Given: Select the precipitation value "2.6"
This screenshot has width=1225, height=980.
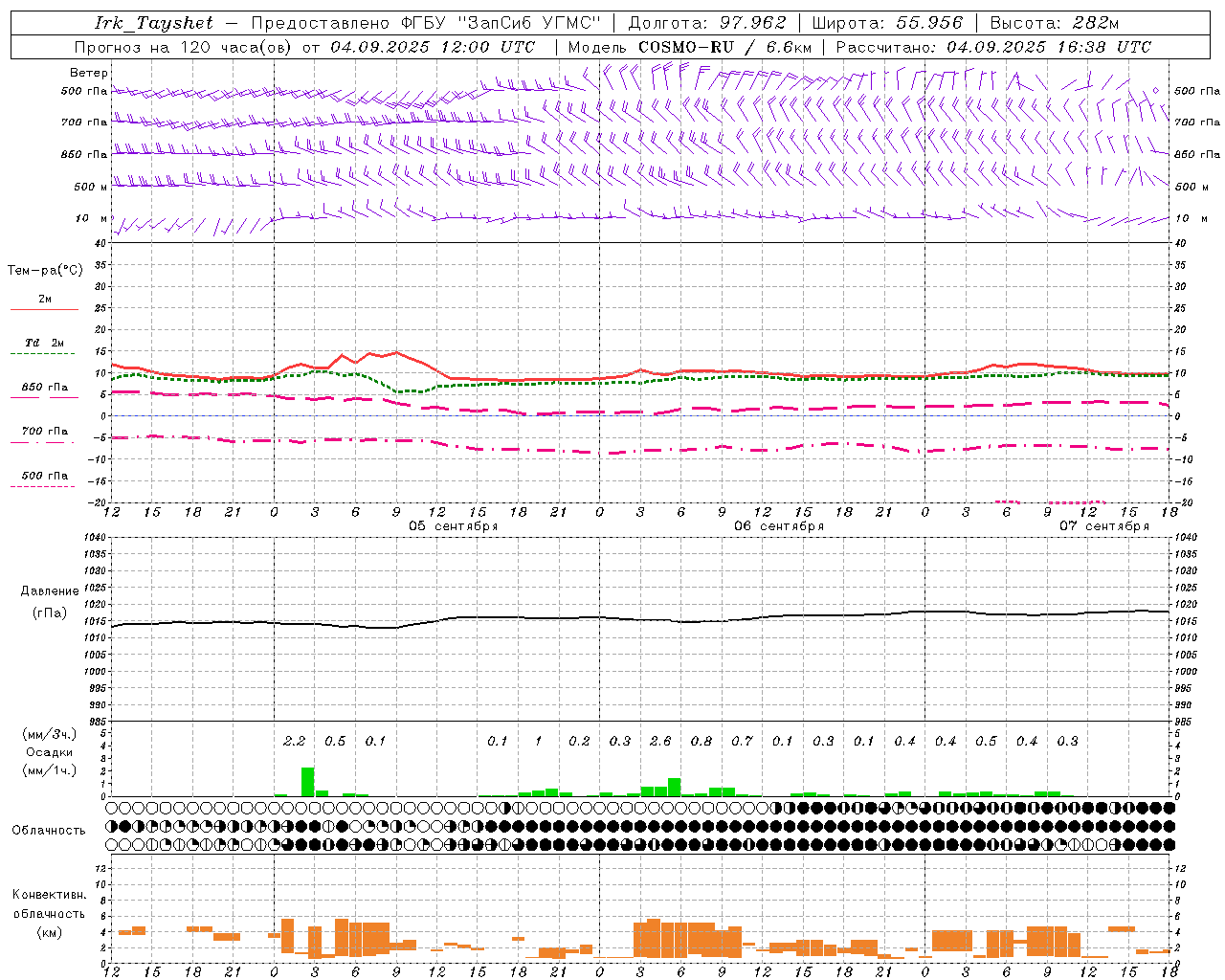Looking at the screenshot, I should pos(660,742).
